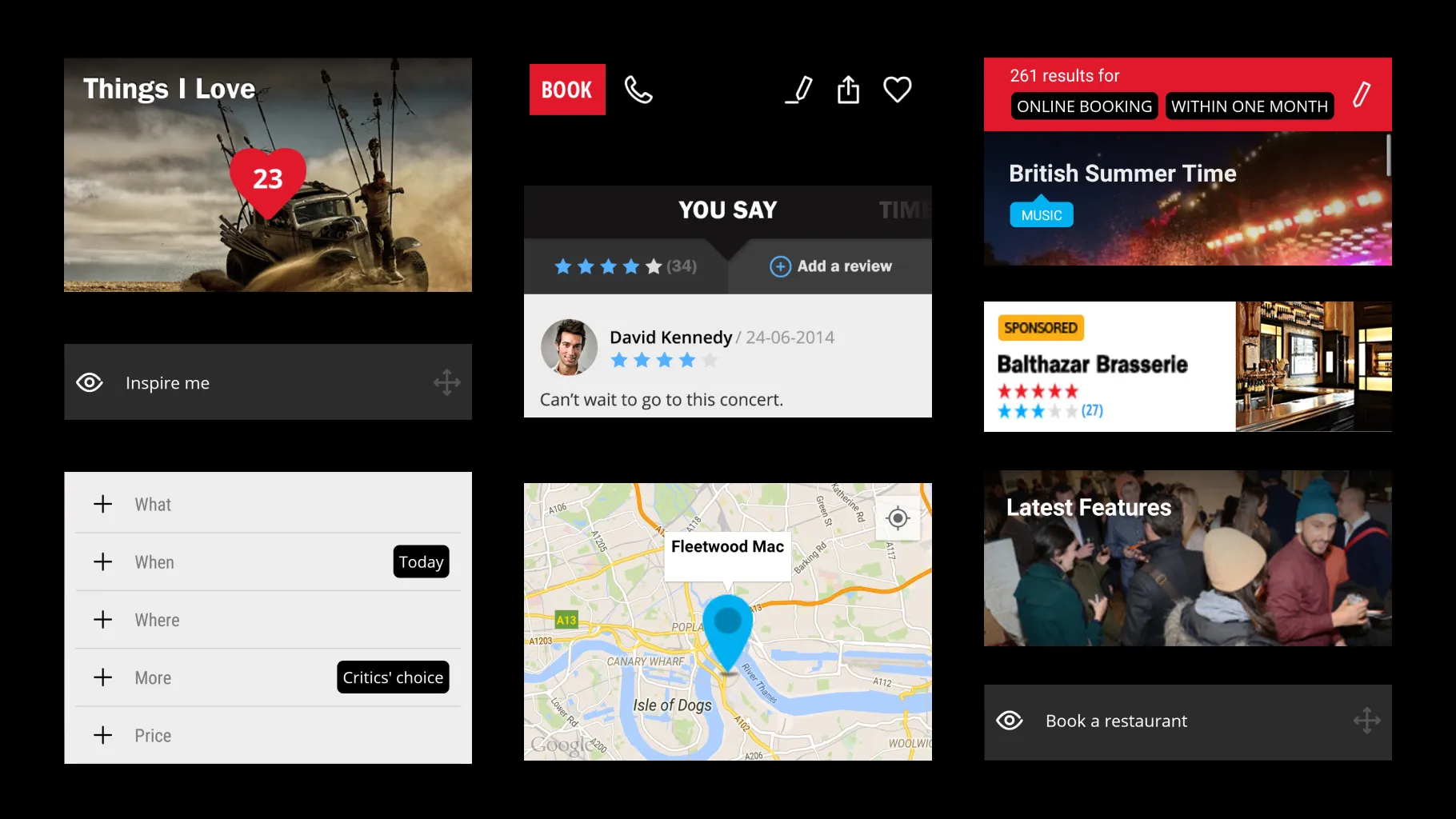Grab move handle on Book a restaurant
Image resolution: width=1456 pixels, height=819 pixels.
point(1366,721)
